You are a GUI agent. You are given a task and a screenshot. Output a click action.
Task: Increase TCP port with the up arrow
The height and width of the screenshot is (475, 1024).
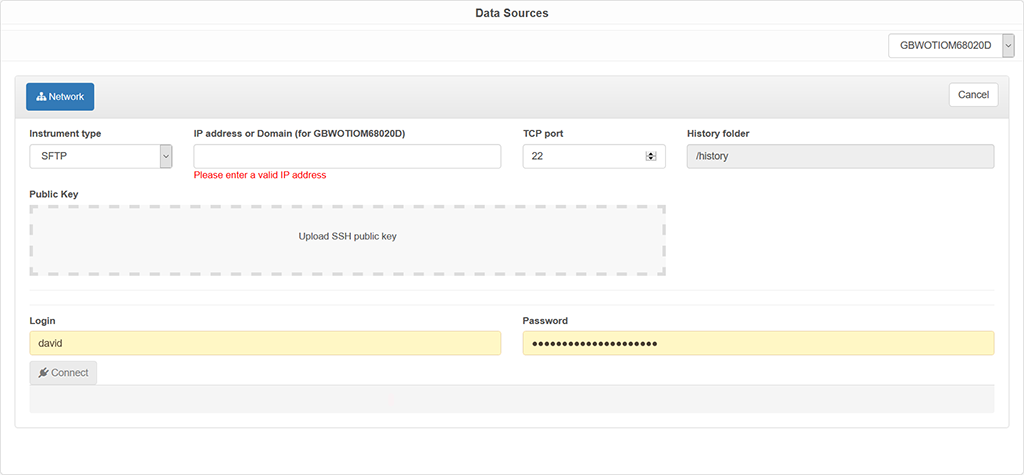point(651,153)
